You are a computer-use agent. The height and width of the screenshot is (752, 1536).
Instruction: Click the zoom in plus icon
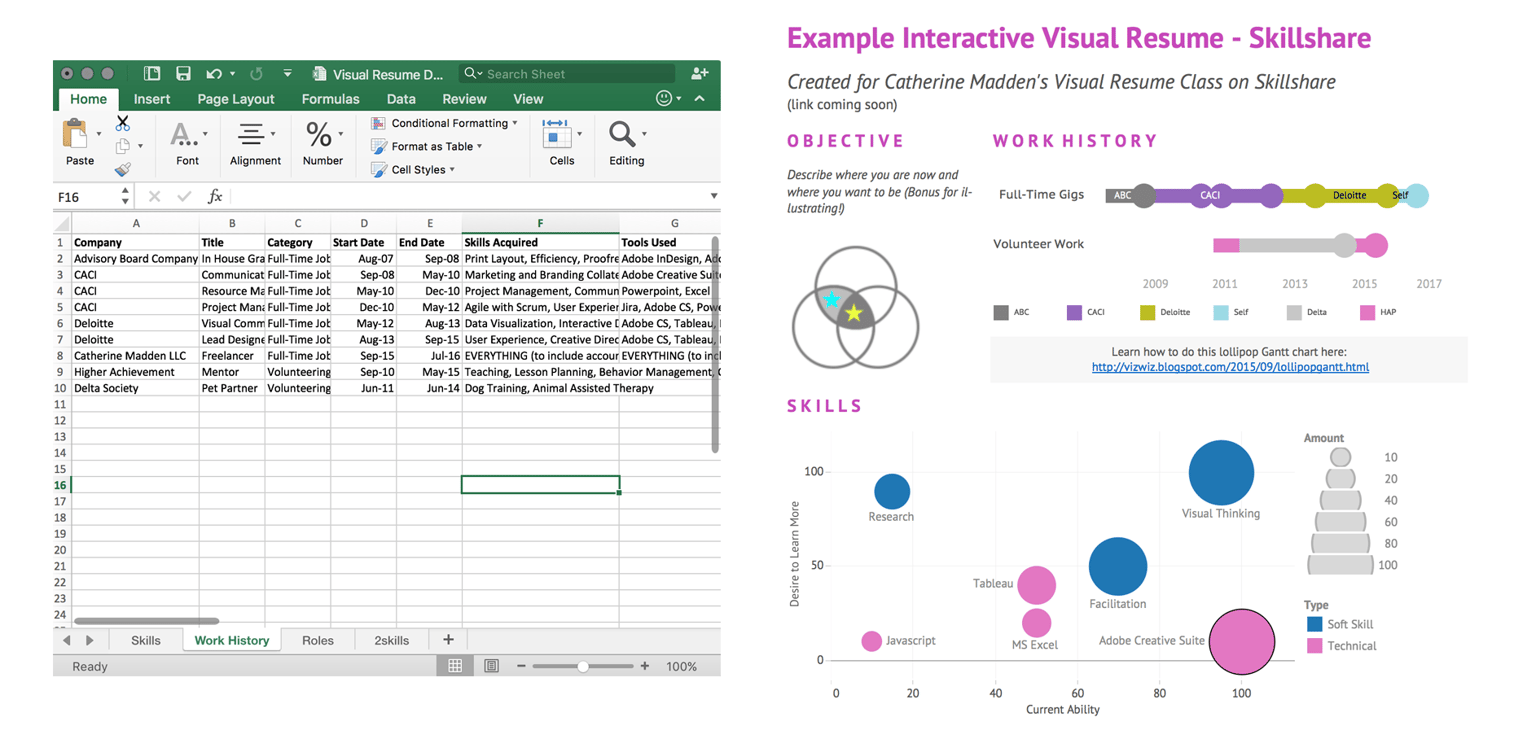(645, 666)
